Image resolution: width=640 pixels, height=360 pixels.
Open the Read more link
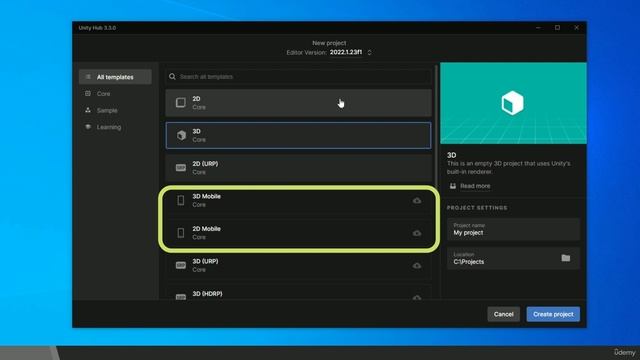(x=475, y=186)
